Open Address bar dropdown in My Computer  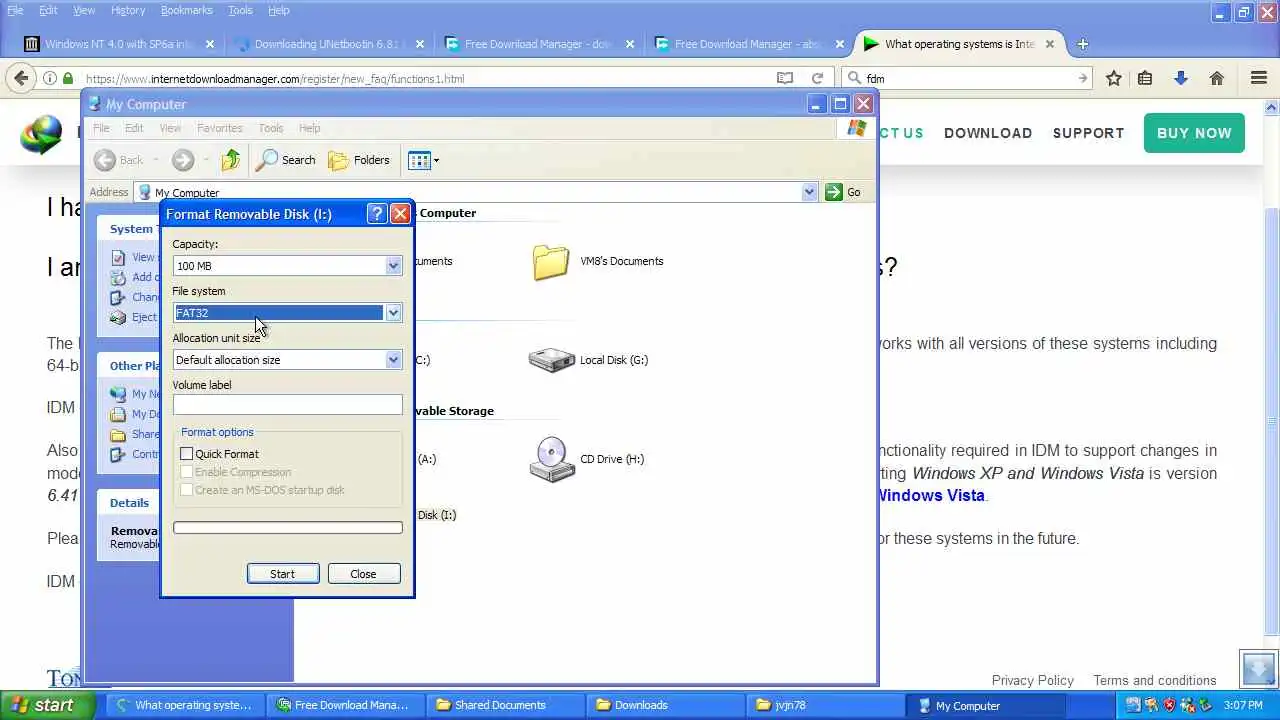point(809,192)
